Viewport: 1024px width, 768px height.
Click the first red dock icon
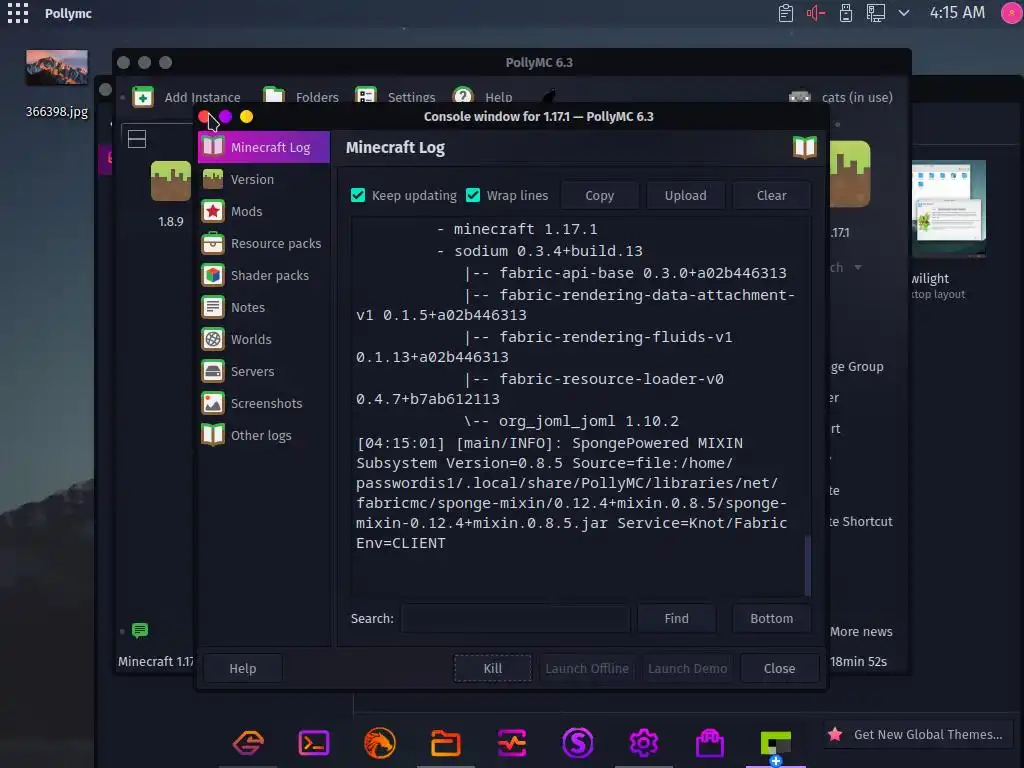point(248,743)
